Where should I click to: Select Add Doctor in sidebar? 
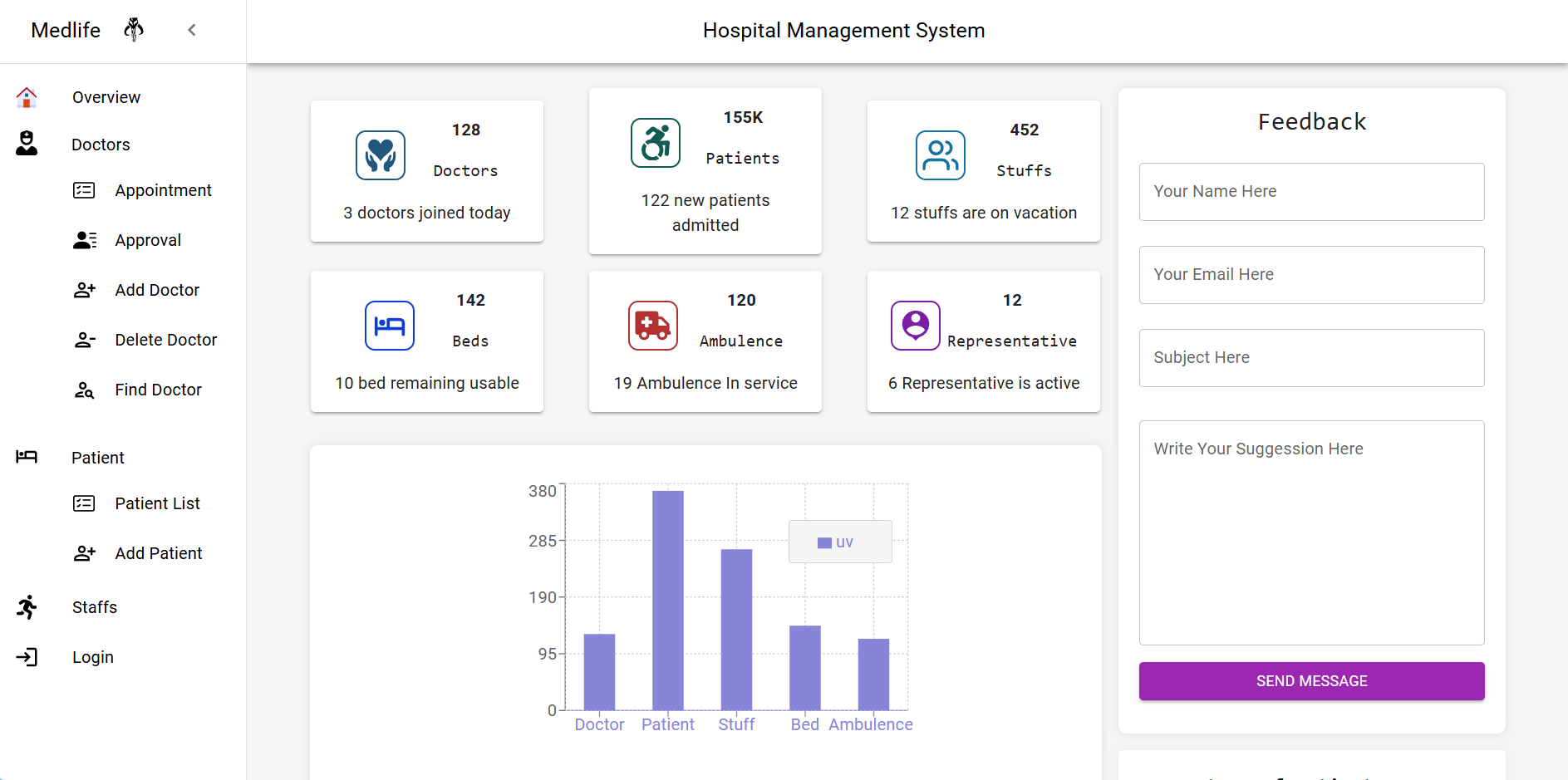pyautogui.click(x=157, y=290)
